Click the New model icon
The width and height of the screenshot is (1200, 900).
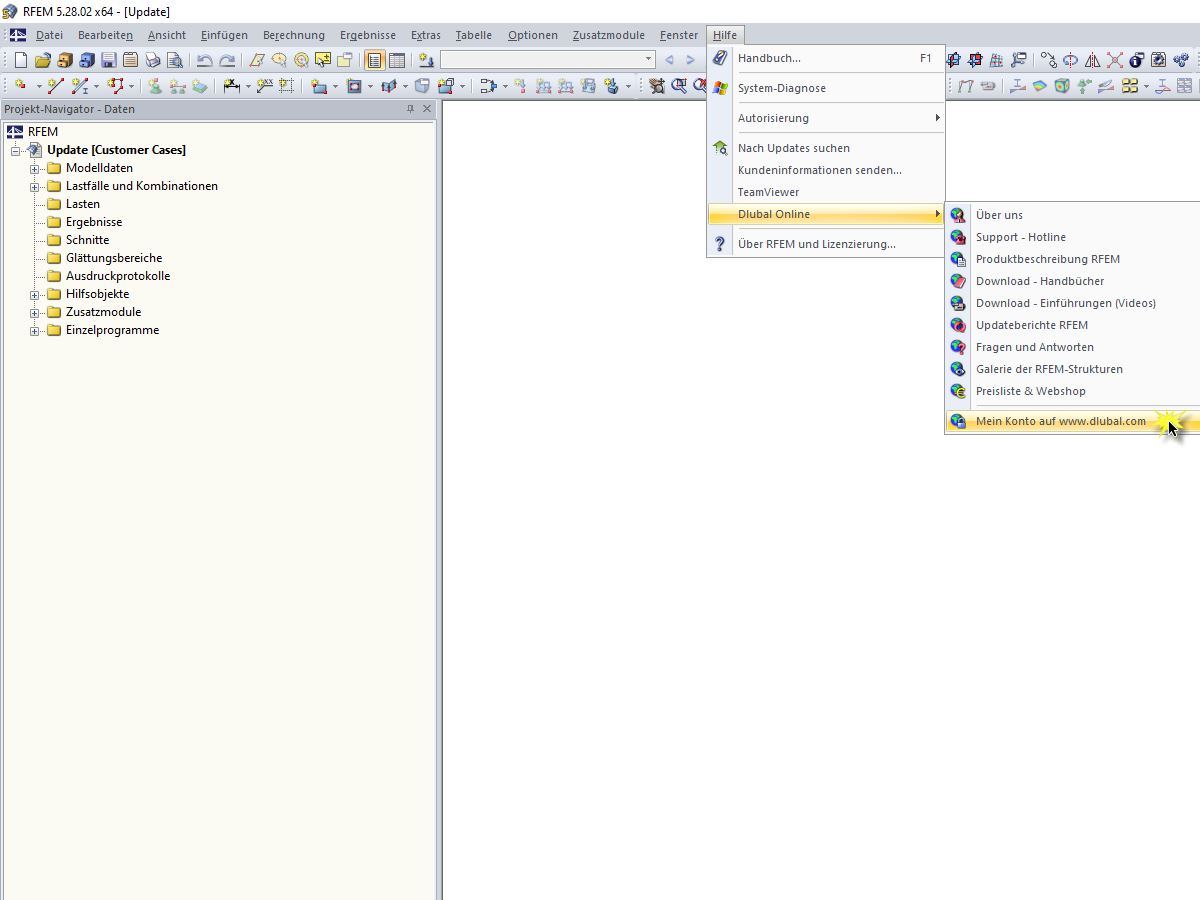point(21,60)
